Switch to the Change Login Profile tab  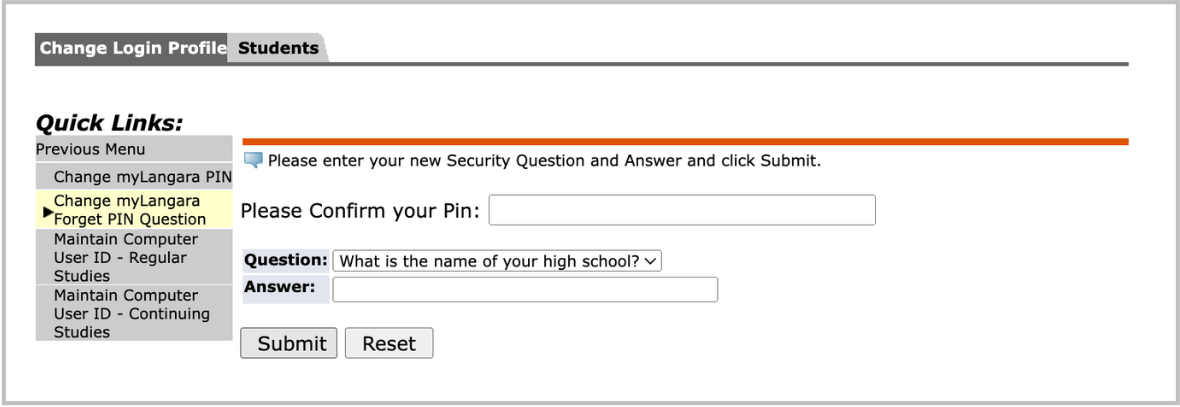pos(131,48)
